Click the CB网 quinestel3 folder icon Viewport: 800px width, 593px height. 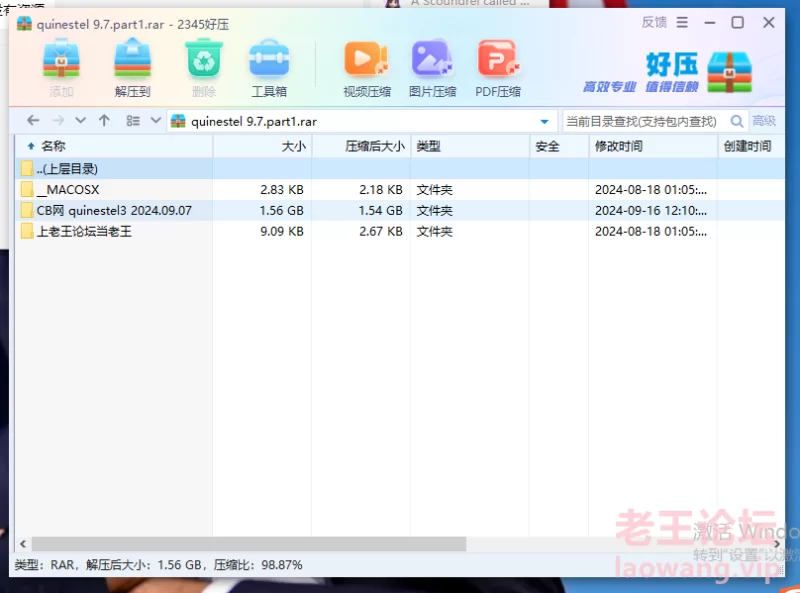28,210
